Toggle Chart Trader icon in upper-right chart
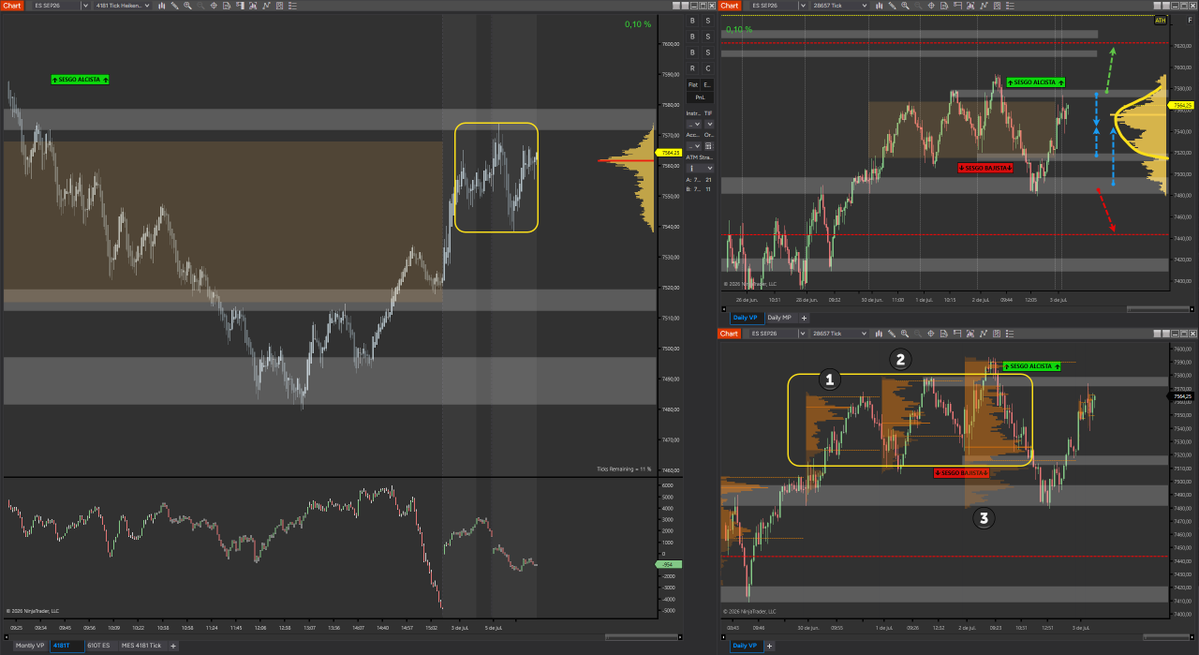Viewport: 1199px width, 655px height. tap(957, 5)
